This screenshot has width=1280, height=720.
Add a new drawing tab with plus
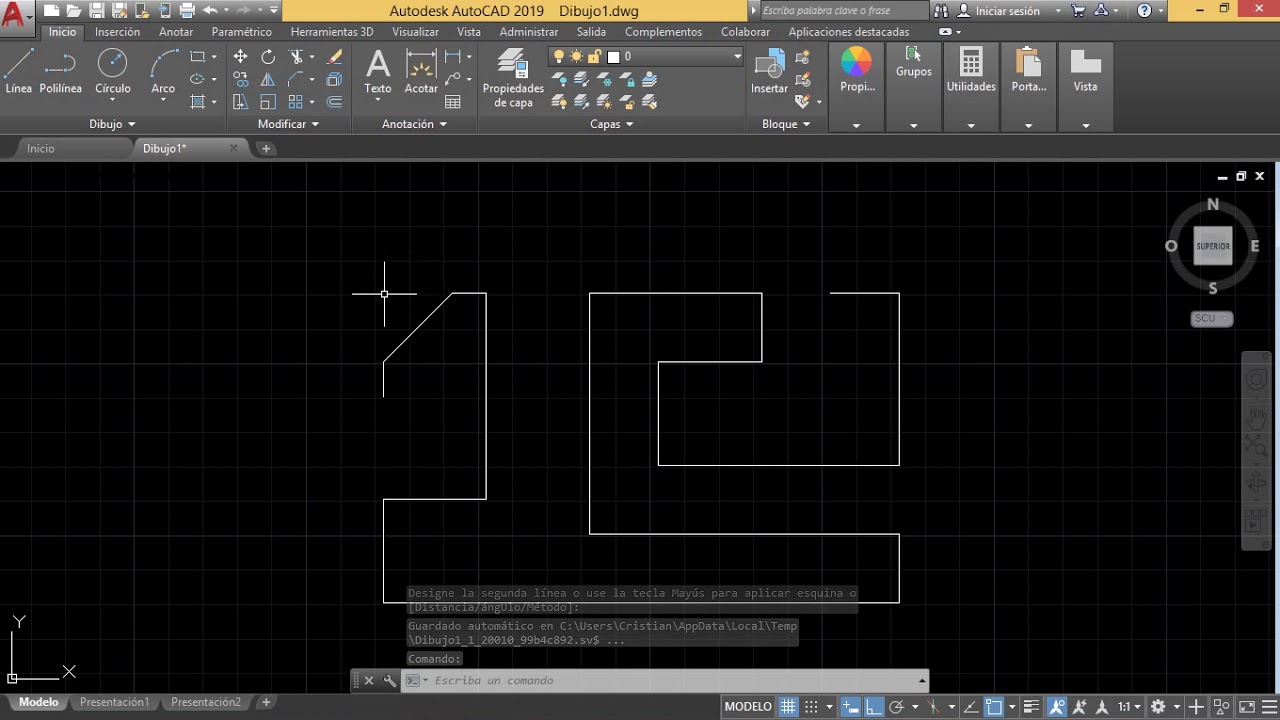[266, 148]
